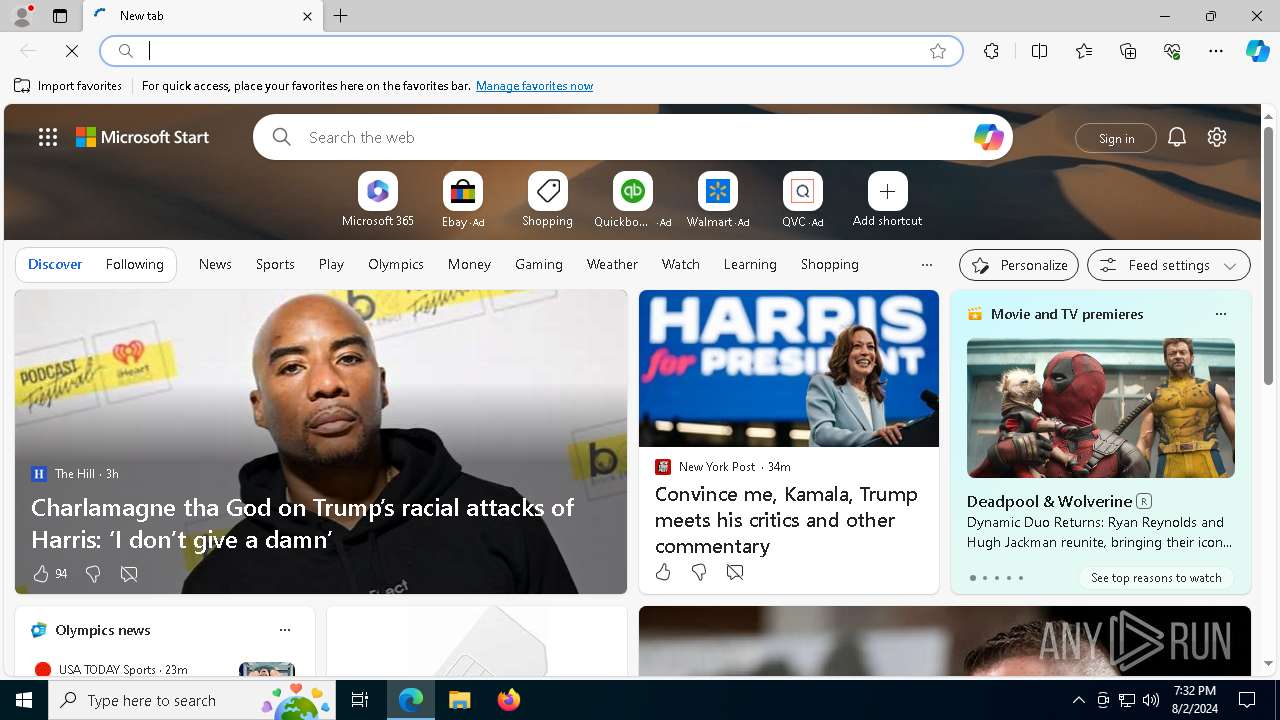This screenshot has height=720, width=1280.
Task: Open the Weather feed tab
Action: click(612, 264)
